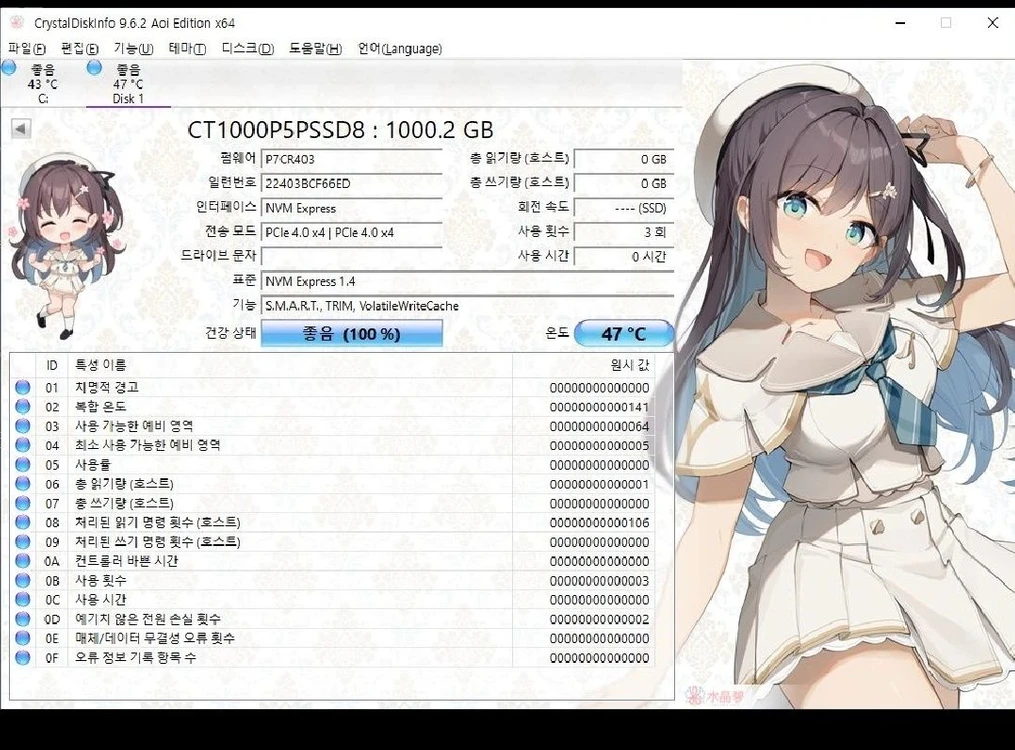Go to previous disk with left arrow
Image resolution: width=1015 pixels, height=750 pixels.
[x=21, y=129]
